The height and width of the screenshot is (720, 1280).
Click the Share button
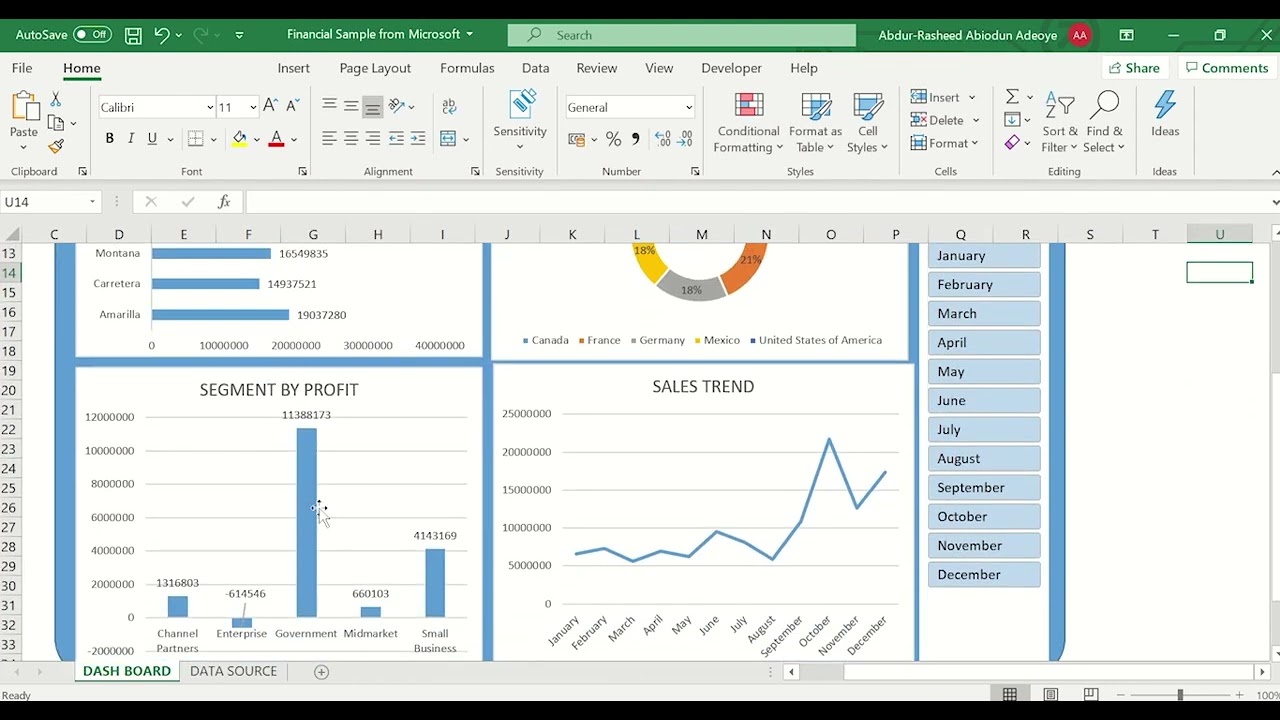click(1134, 68)
